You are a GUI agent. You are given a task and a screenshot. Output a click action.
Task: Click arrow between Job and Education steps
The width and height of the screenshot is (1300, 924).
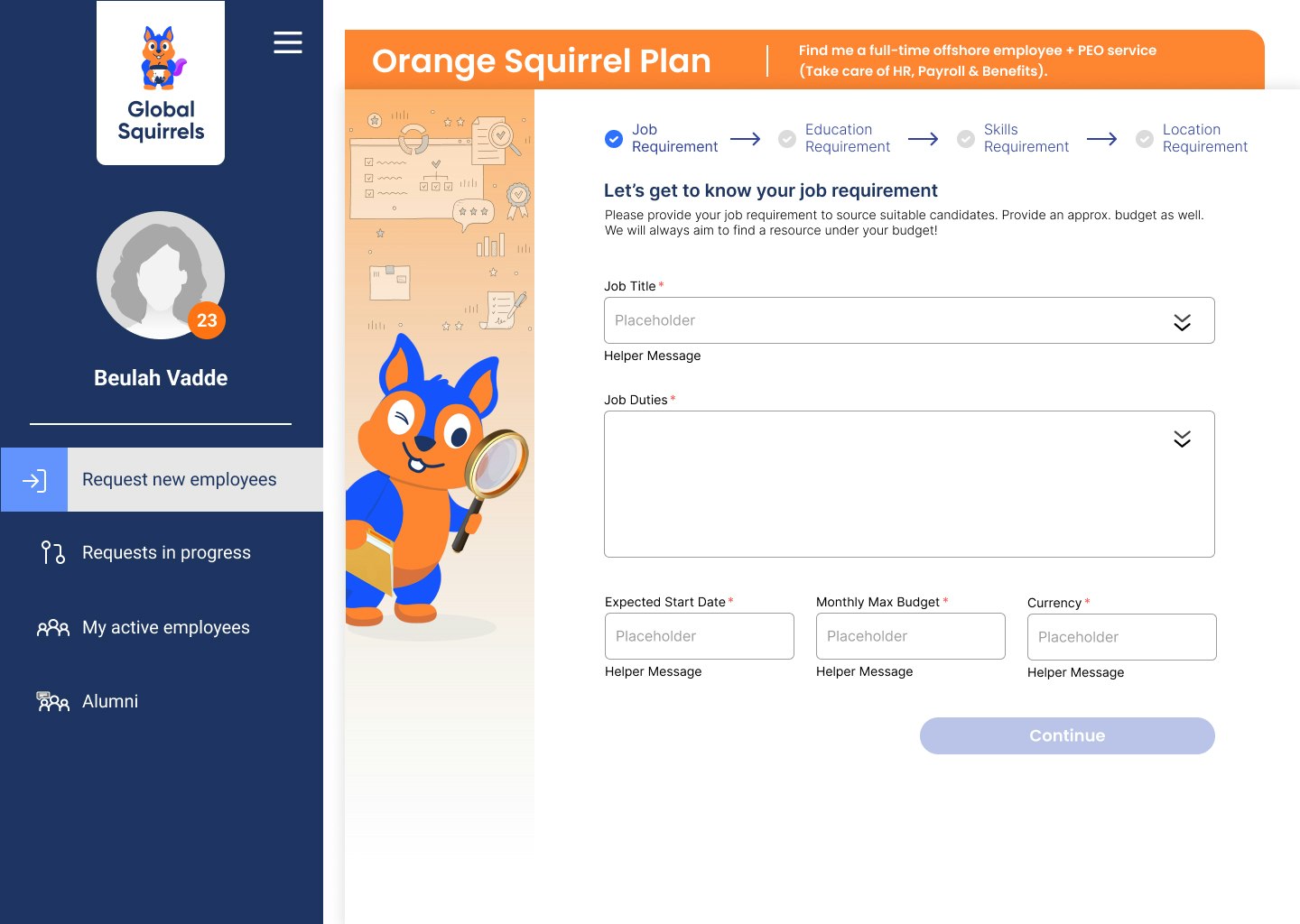pyautogui.click(x=746, y=139)
